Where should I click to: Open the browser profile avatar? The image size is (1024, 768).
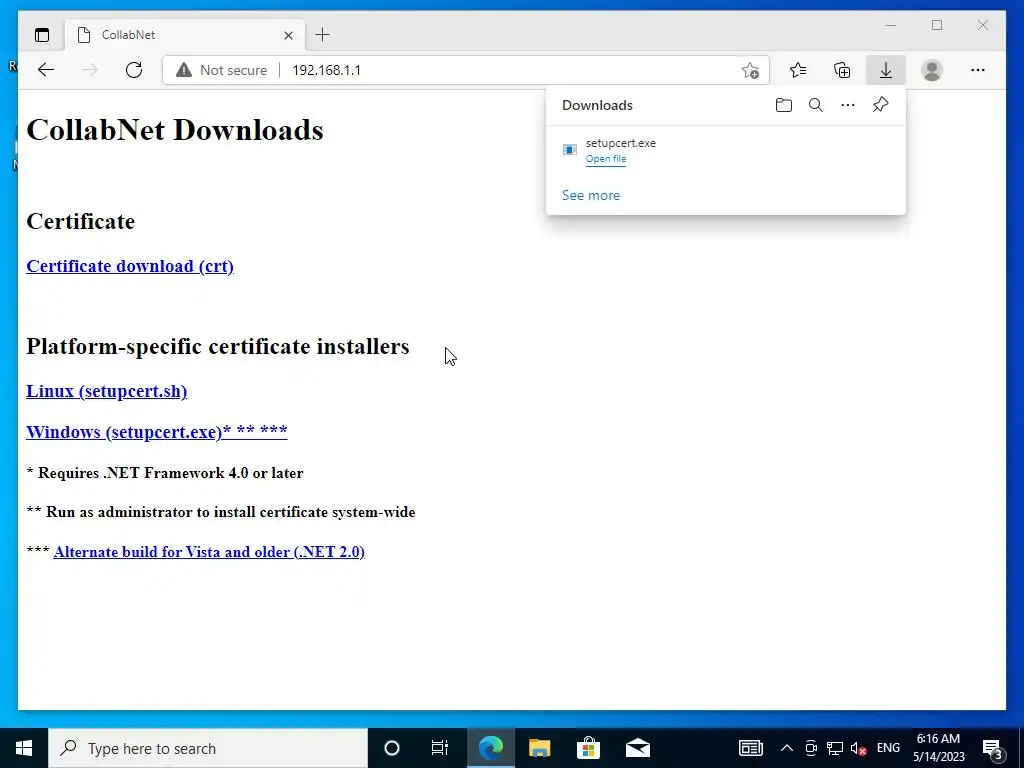932,70
